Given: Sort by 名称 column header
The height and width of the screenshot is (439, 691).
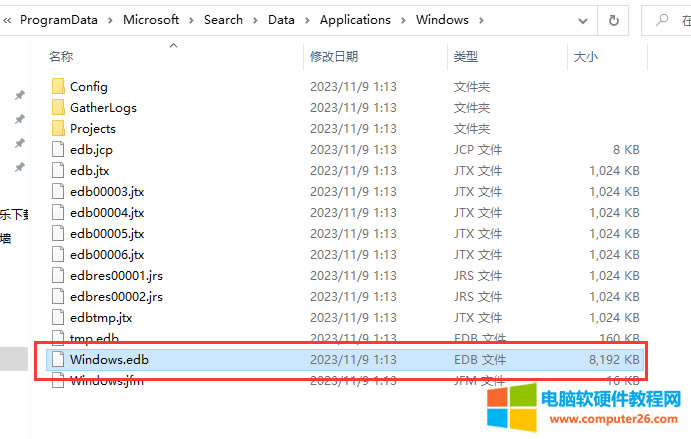Looking at the screenshot, I should (x=61, y=57).
